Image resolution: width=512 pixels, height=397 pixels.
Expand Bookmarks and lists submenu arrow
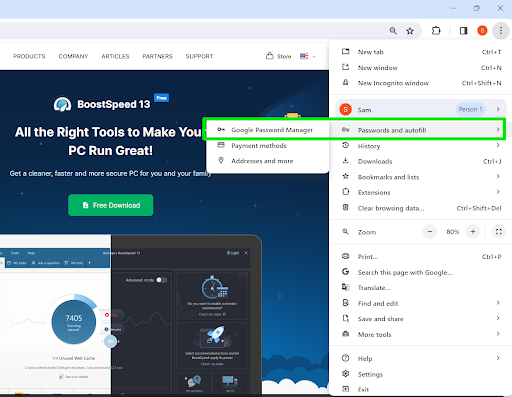point(498,176)
